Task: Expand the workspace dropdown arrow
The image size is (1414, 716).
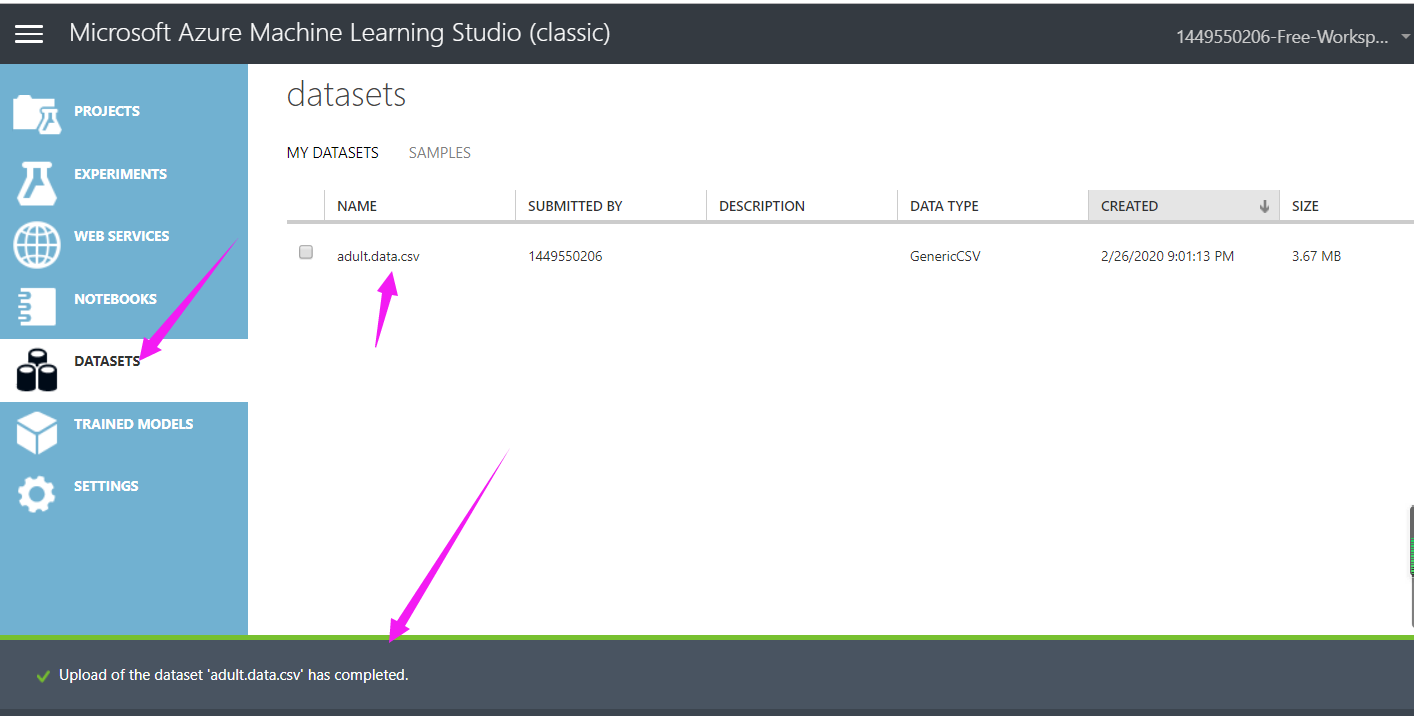Action: tap(1405, 36)
